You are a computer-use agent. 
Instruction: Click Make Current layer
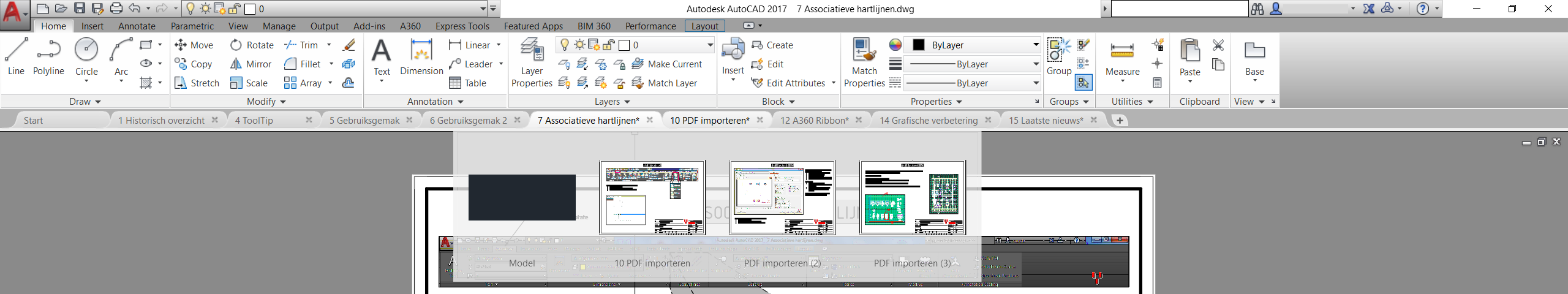tap(667, 64)
